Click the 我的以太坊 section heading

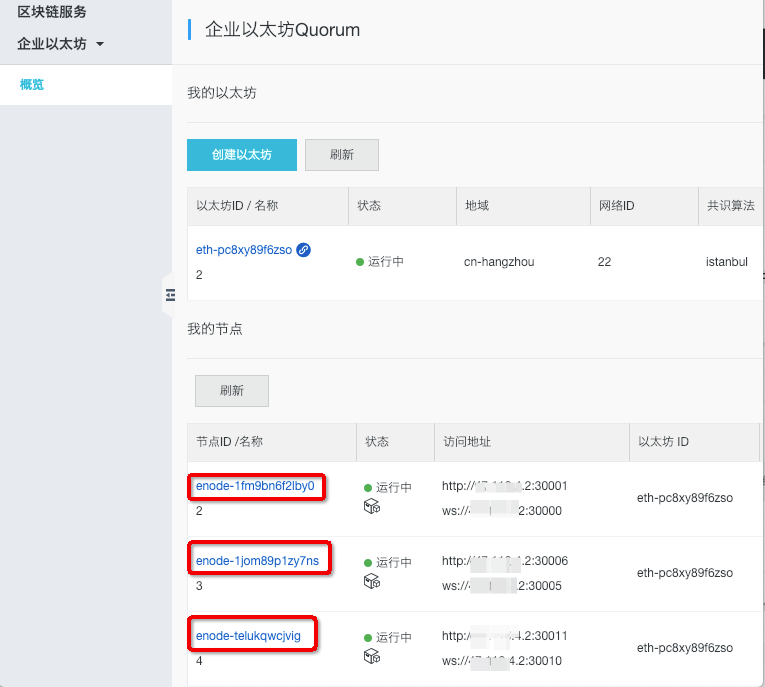click(221, 93)
